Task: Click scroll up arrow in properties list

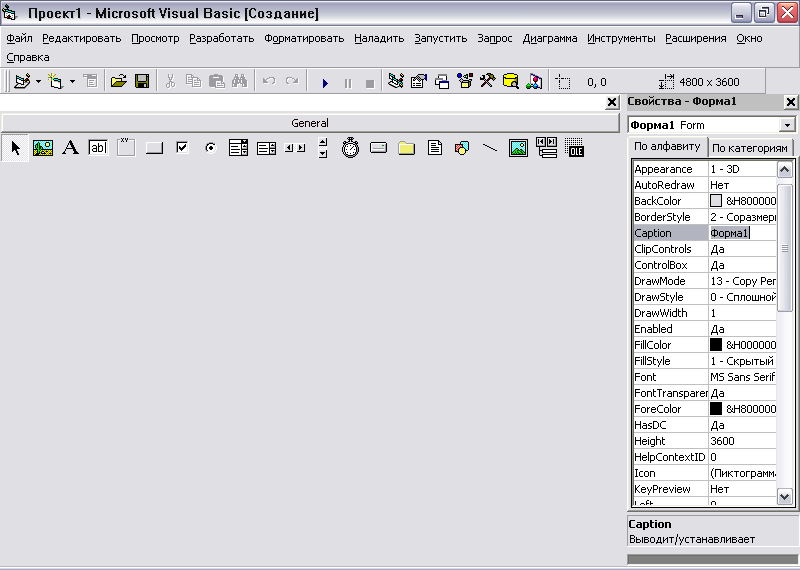Action: [x=784, y=169]
